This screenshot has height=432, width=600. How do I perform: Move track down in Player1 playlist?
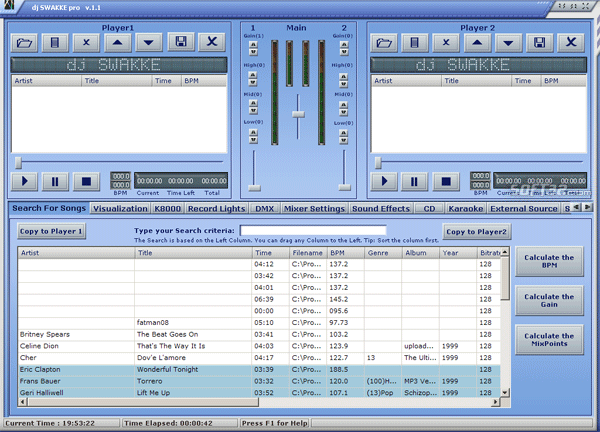click(148, 42)
